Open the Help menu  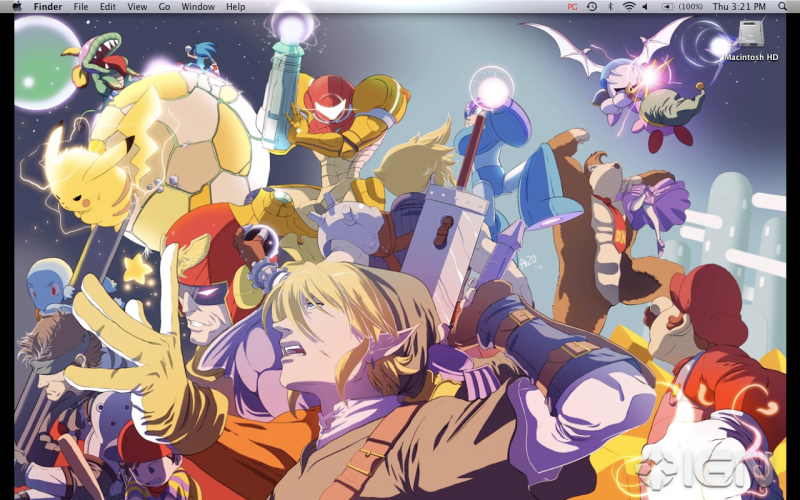click(x=236, y=7)
